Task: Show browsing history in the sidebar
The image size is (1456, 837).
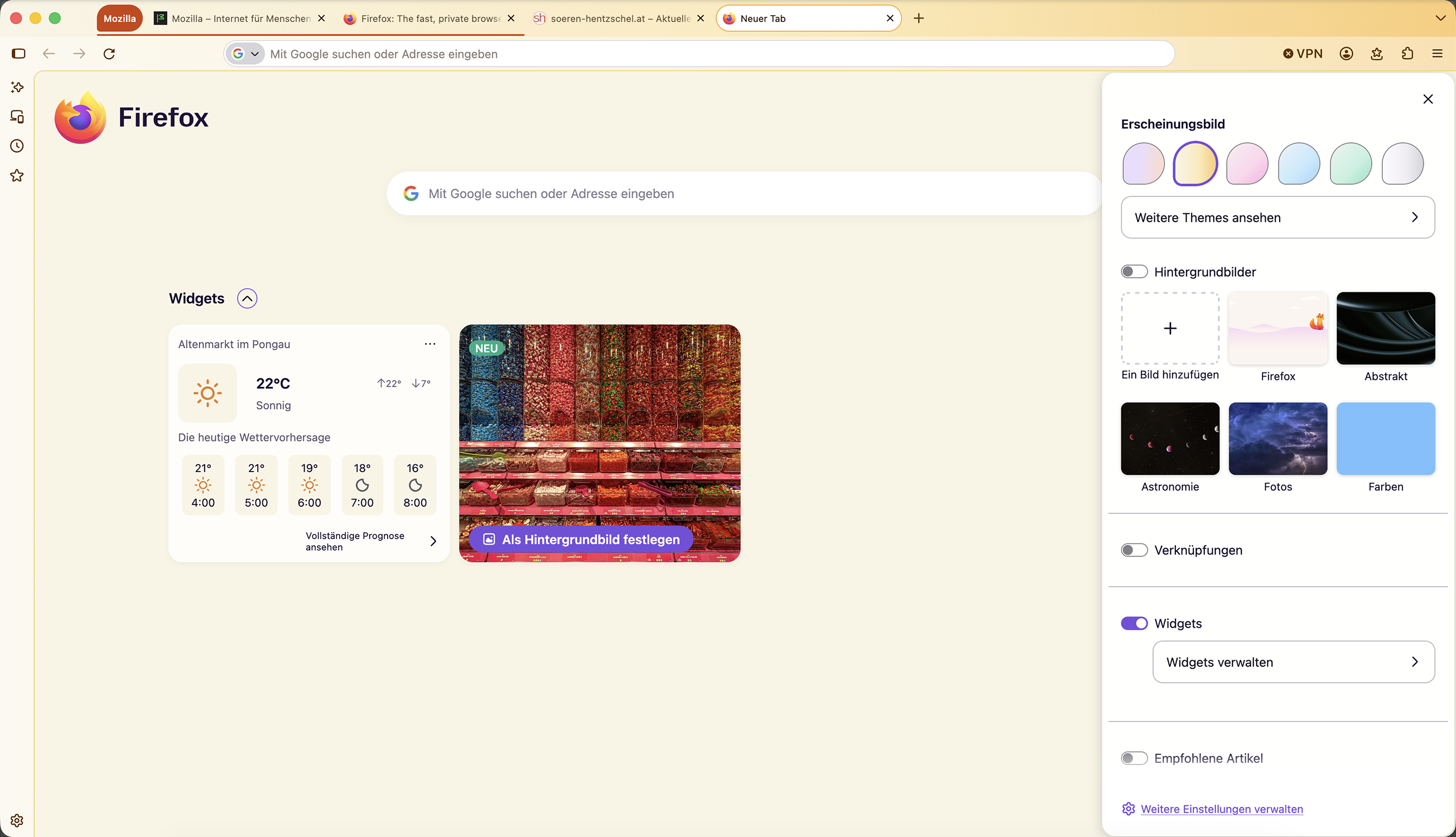Action: (17, 146)
